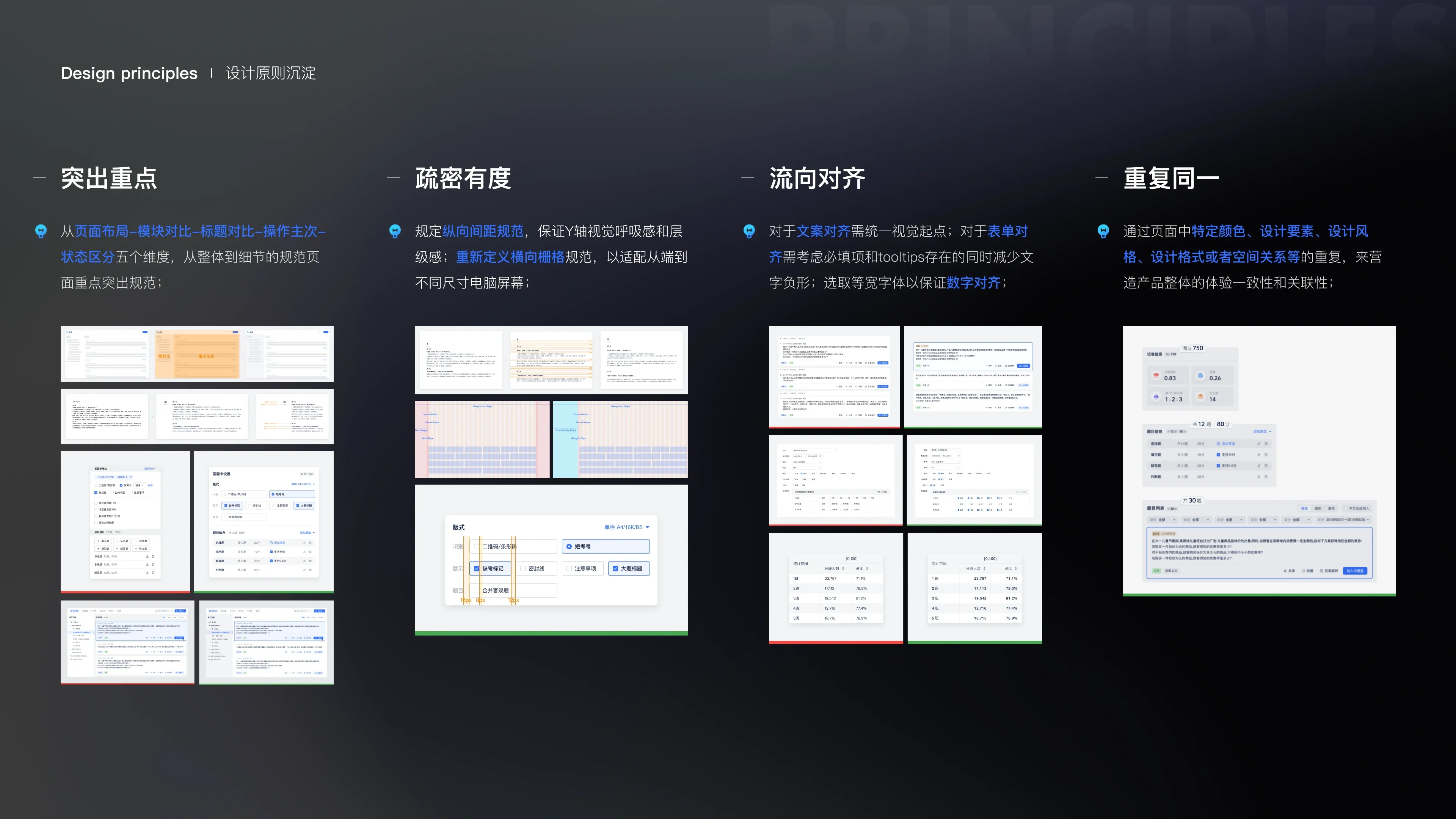Check 本页全部加入 in 题目列表 header

1346,509
